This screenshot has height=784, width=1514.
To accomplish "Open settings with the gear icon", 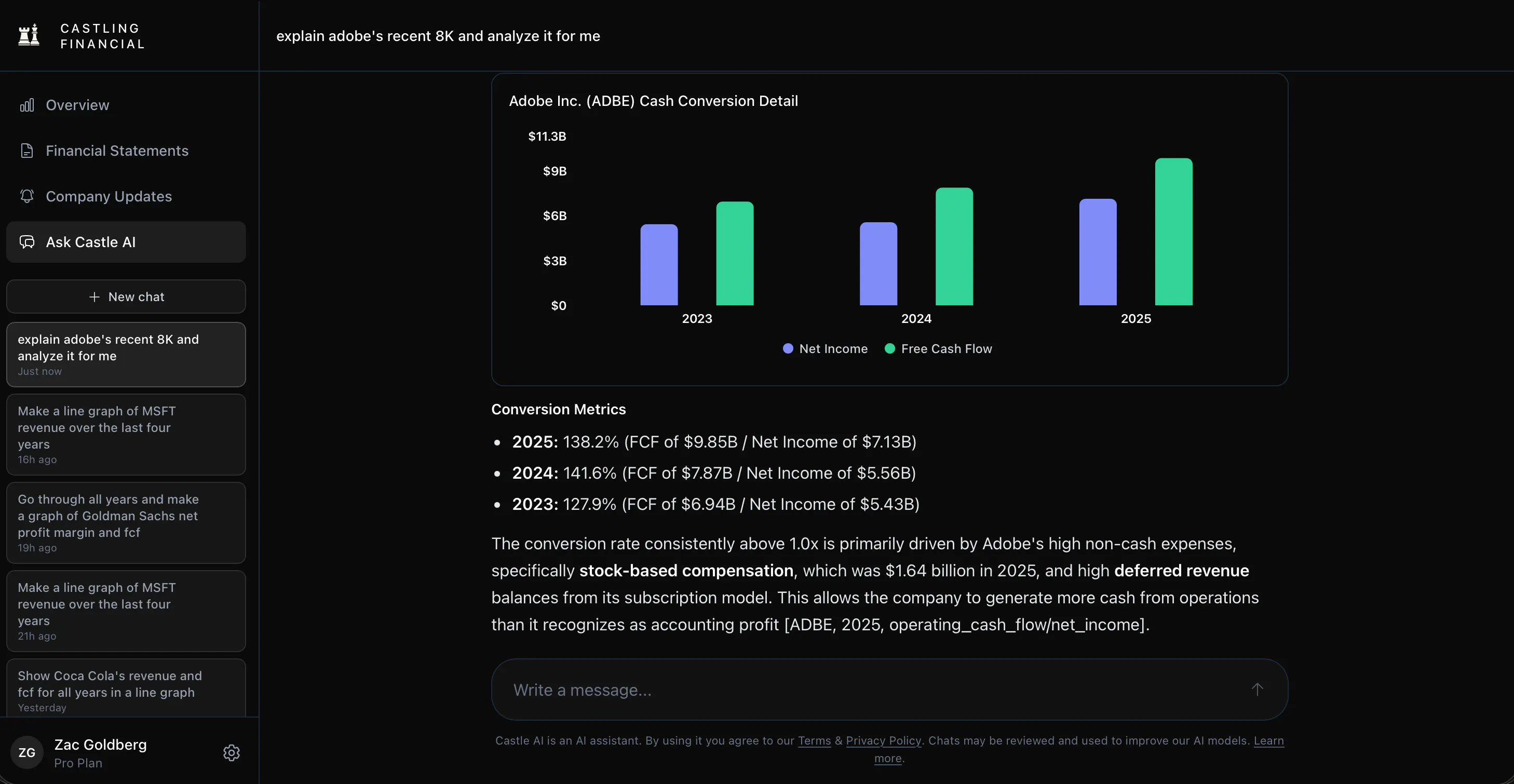I will coord(232,753).
